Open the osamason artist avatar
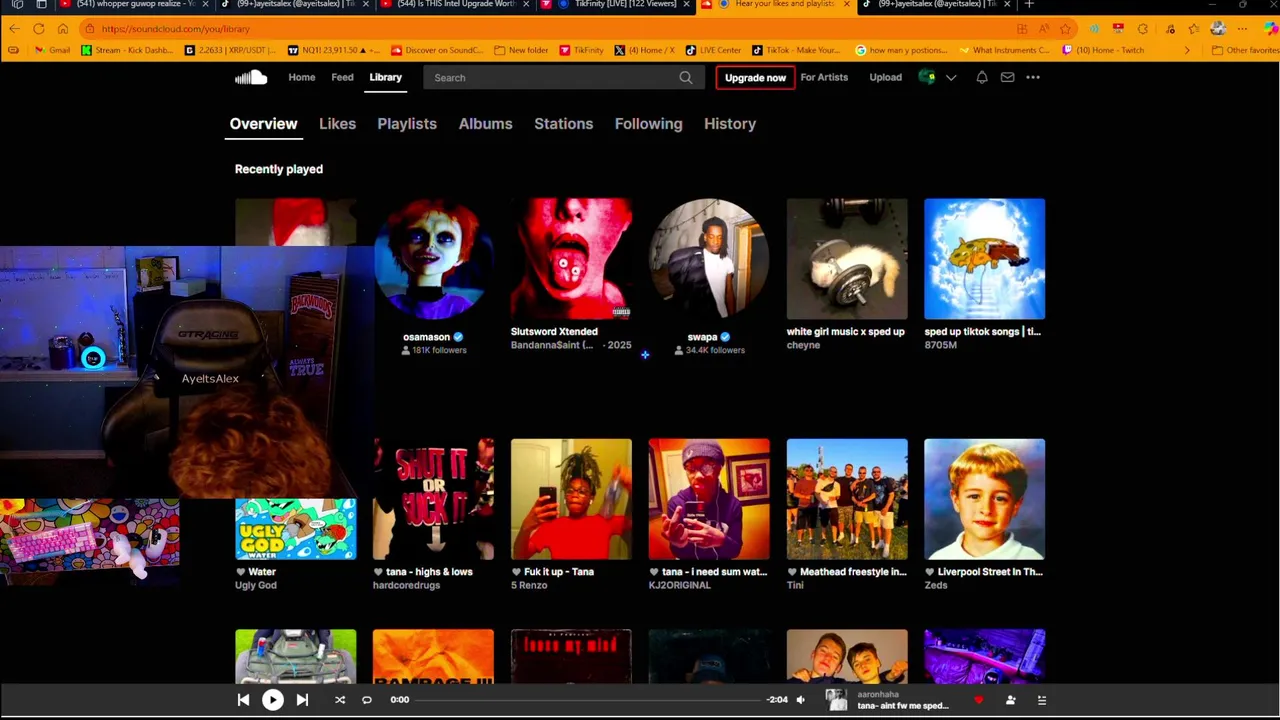The width and height of the screenshot is (1280, 720). coord(433,258)
